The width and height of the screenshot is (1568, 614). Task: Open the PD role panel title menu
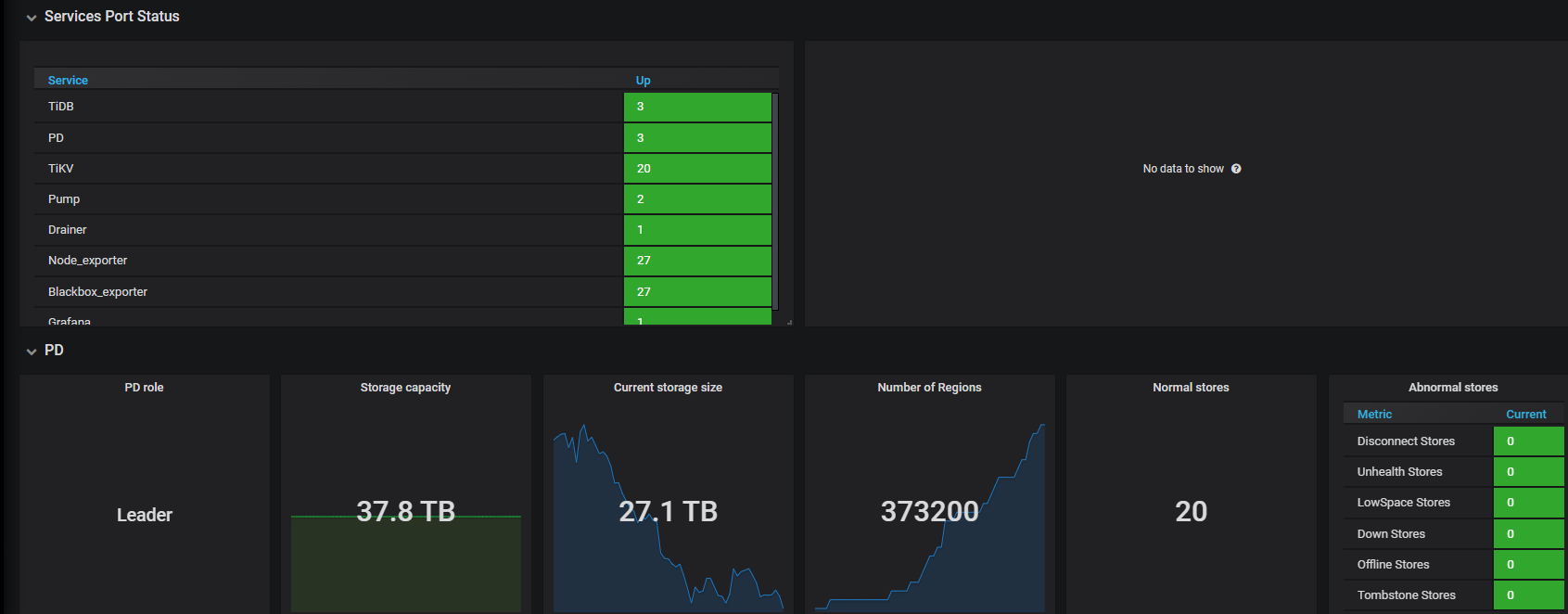tap(144, 388)
